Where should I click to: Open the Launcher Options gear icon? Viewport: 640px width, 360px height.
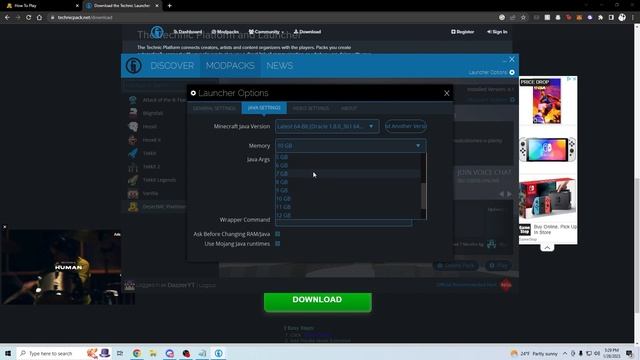click(x=512, y=72)
